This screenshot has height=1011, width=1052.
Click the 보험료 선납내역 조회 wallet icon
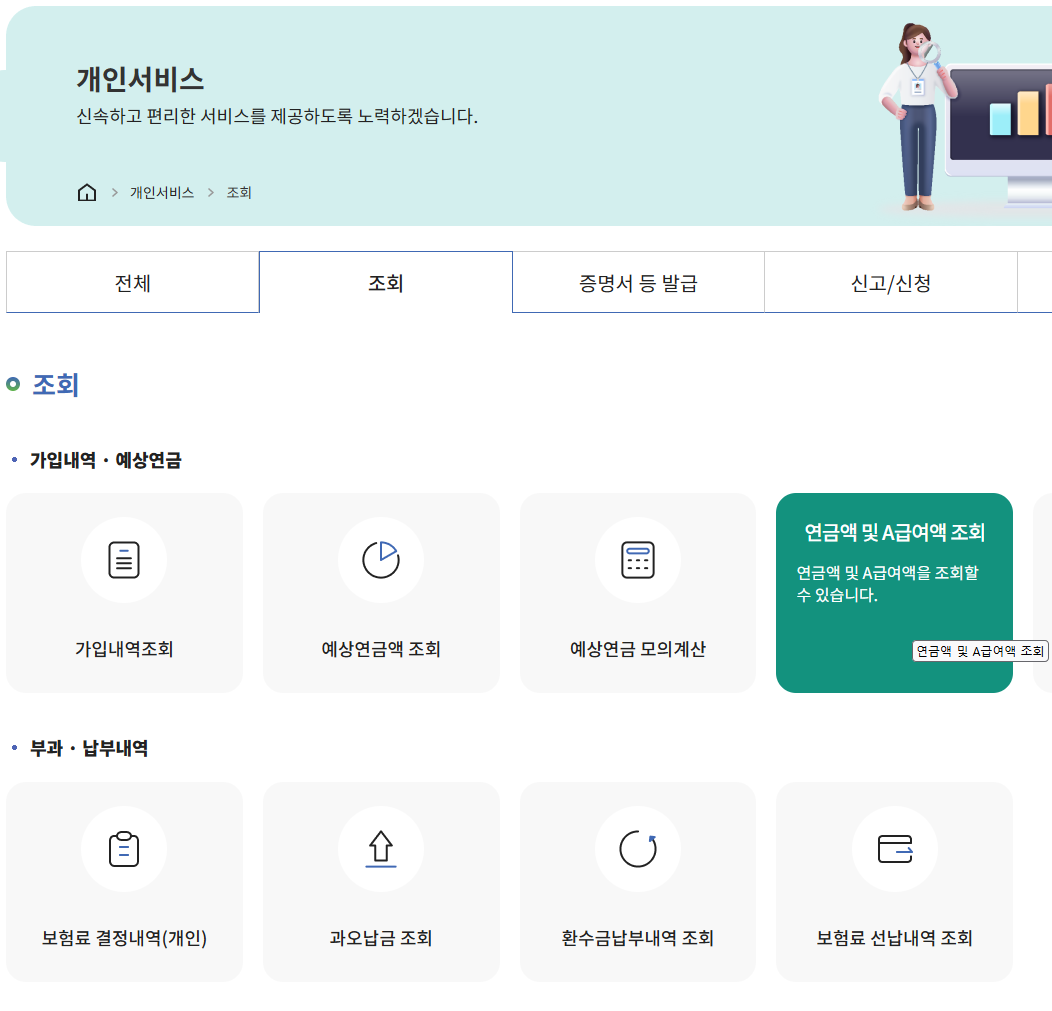tap(895, 849)
